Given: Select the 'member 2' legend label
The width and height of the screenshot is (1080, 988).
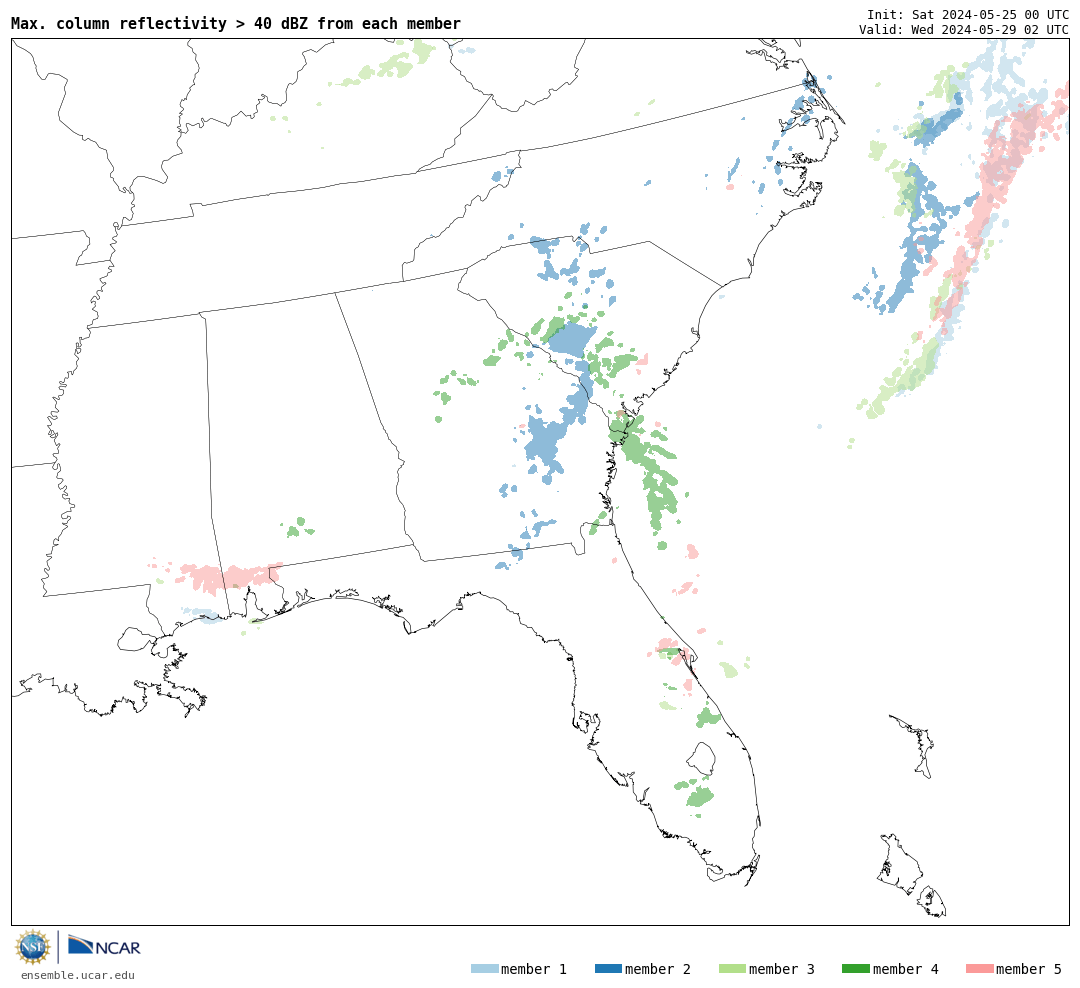Looking at the screenshot, I should [x=658, y=969].
